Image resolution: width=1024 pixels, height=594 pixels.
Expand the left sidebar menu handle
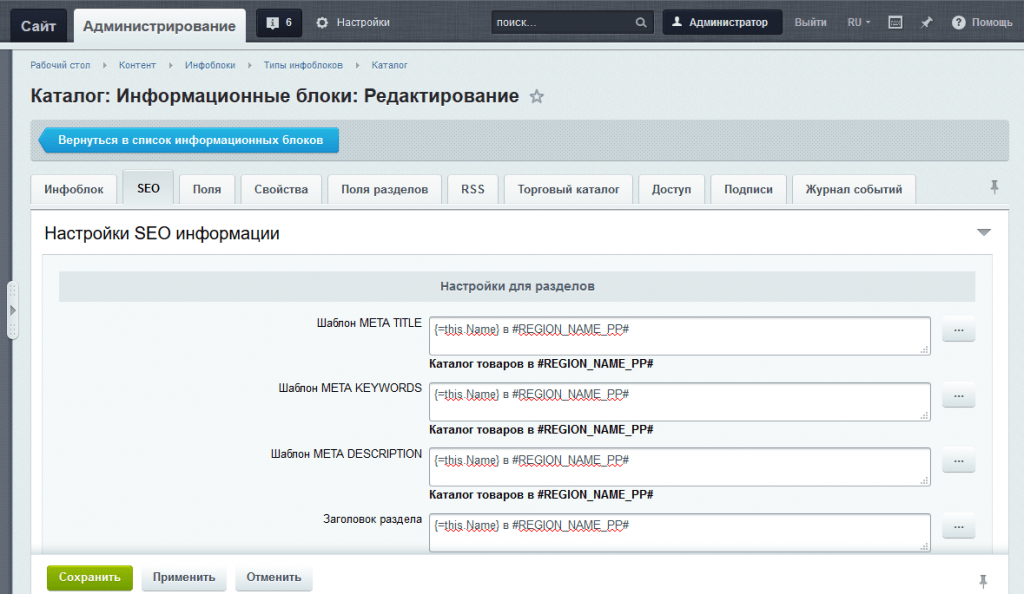[x=12, y=309]
